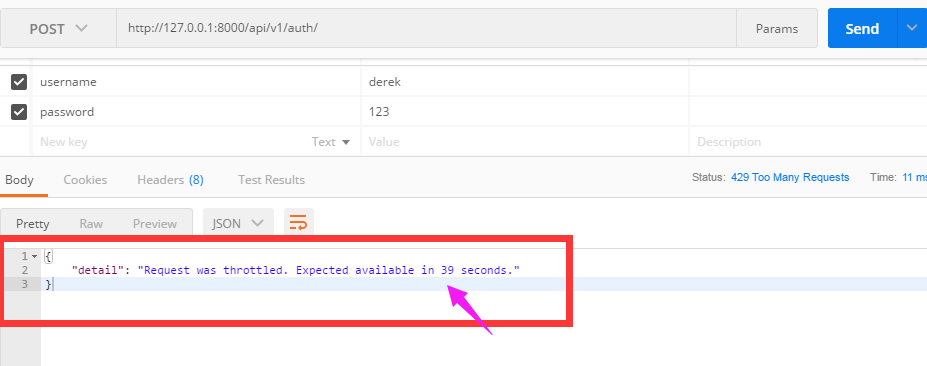Open the JSON format dropdown
The image size is (927, 366).
pos(238,224)
